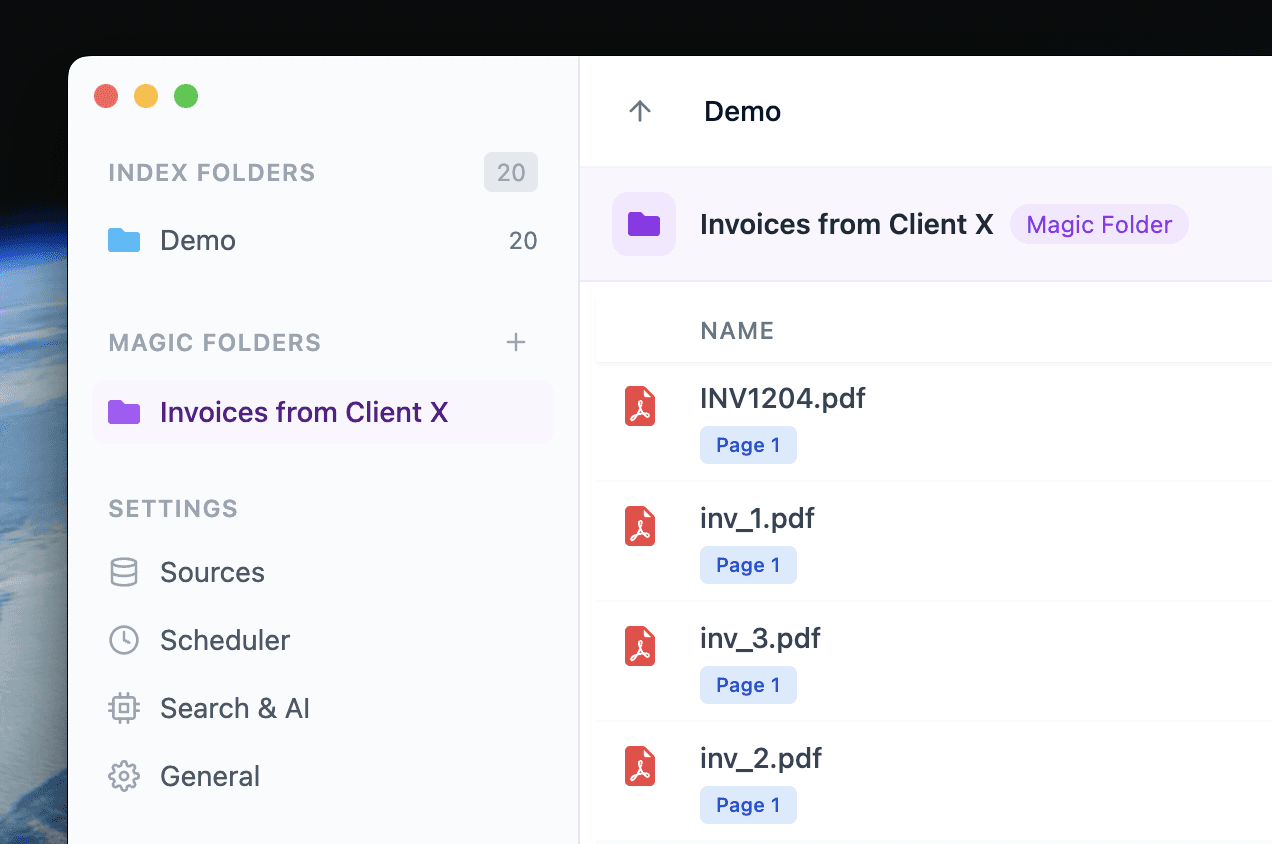Image resolution: width=1272 pixels, height=844 pixels.
Task: Add a new Magic Folder with plus icon
Action: (x=516, y=342)
